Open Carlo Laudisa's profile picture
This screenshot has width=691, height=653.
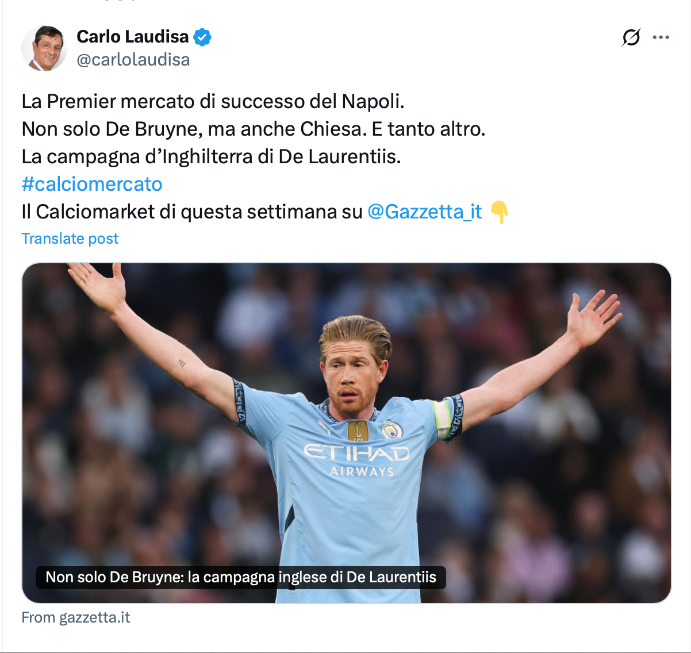44,48
